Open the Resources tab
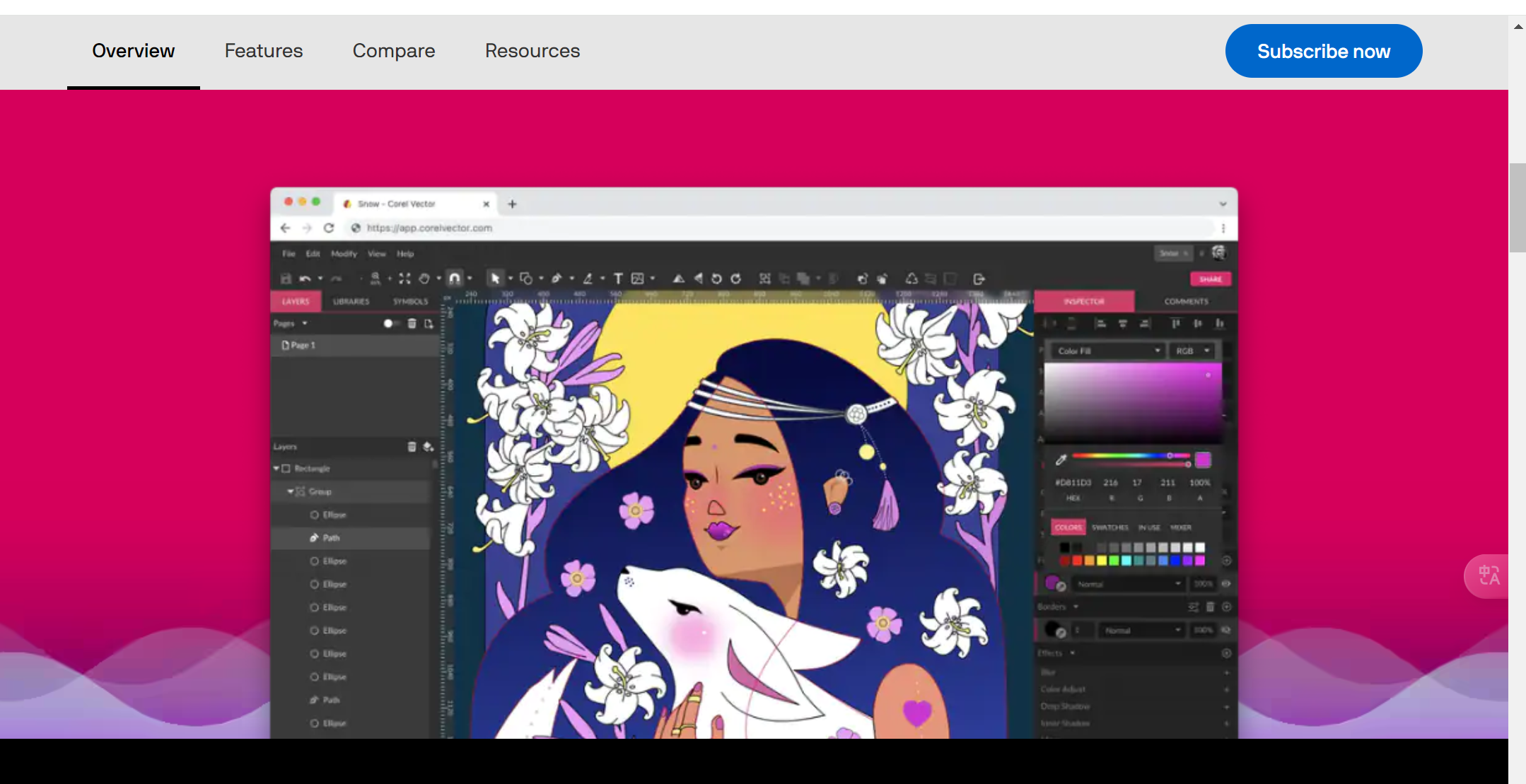 pos(532,51)
